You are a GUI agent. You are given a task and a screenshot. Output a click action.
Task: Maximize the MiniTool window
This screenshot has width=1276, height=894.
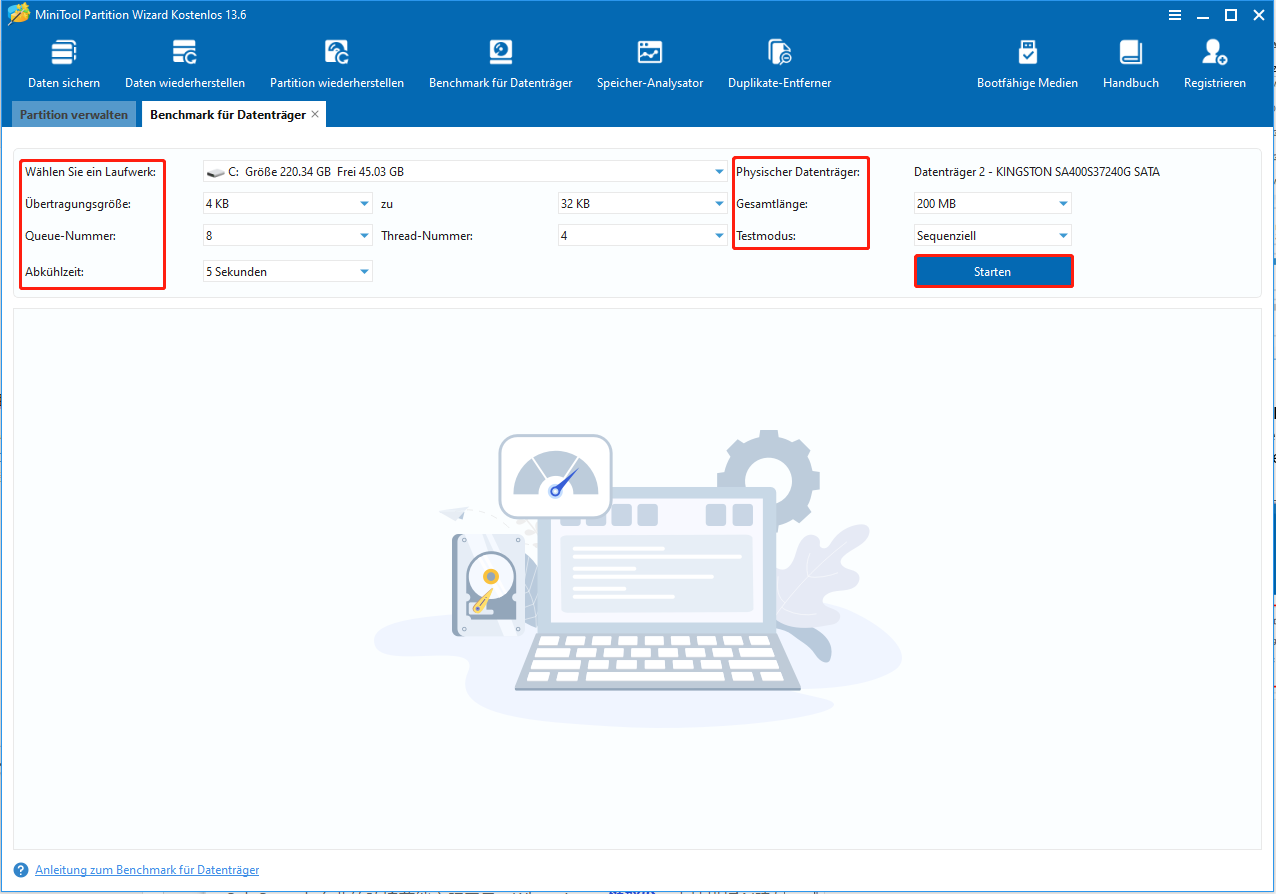pyautogui.click(x=1231, y=15)
